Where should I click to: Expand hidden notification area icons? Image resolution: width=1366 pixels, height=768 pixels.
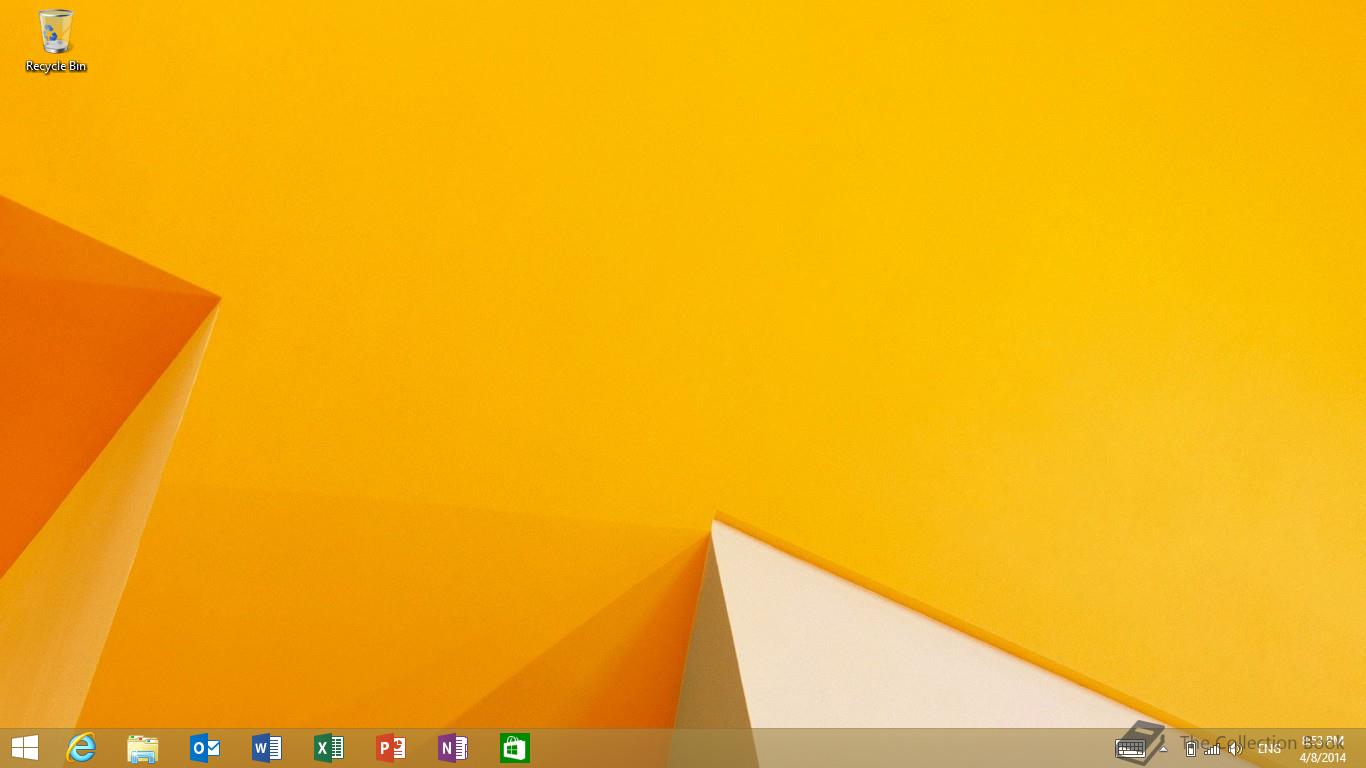click(x=1163, y=748)
